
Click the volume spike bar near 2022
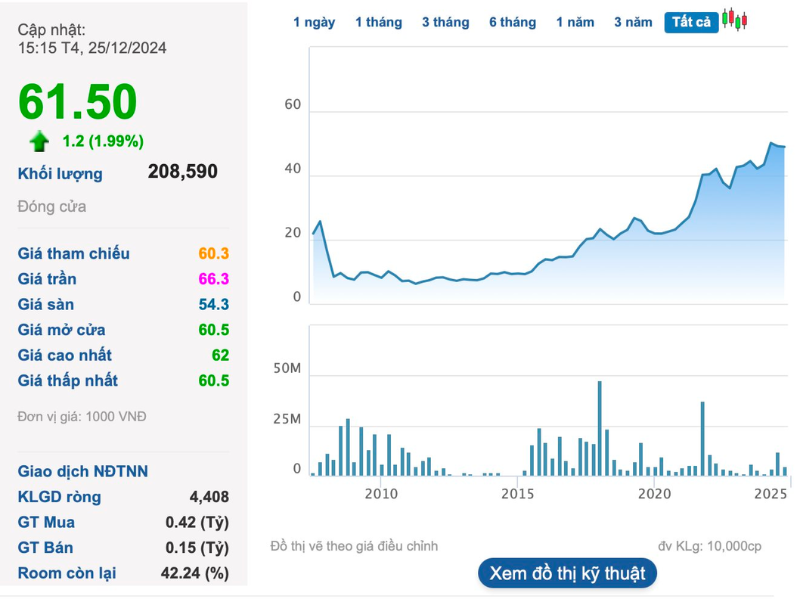click(x=703, y=438)
